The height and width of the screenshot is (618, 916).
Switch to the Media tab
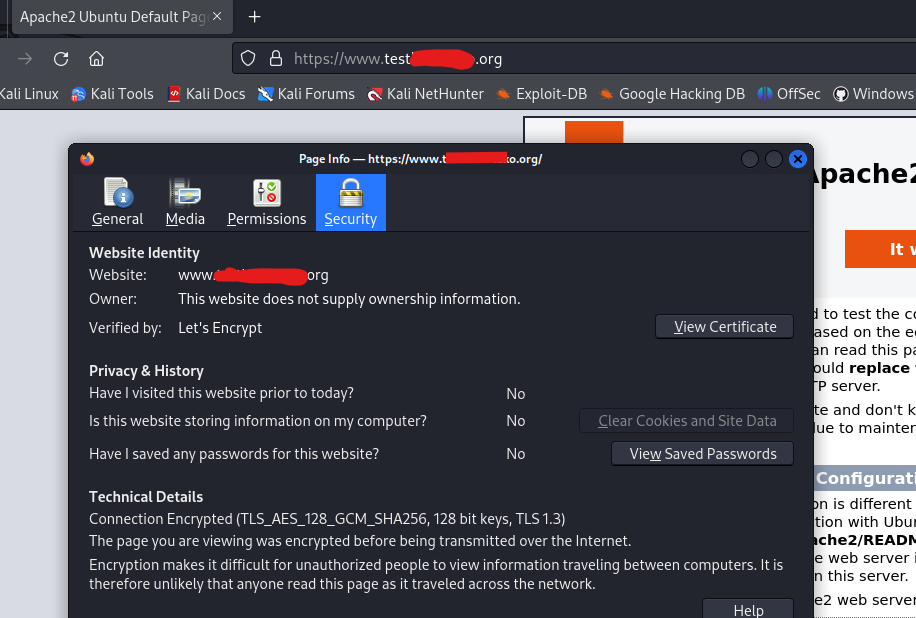click(185, 202)
